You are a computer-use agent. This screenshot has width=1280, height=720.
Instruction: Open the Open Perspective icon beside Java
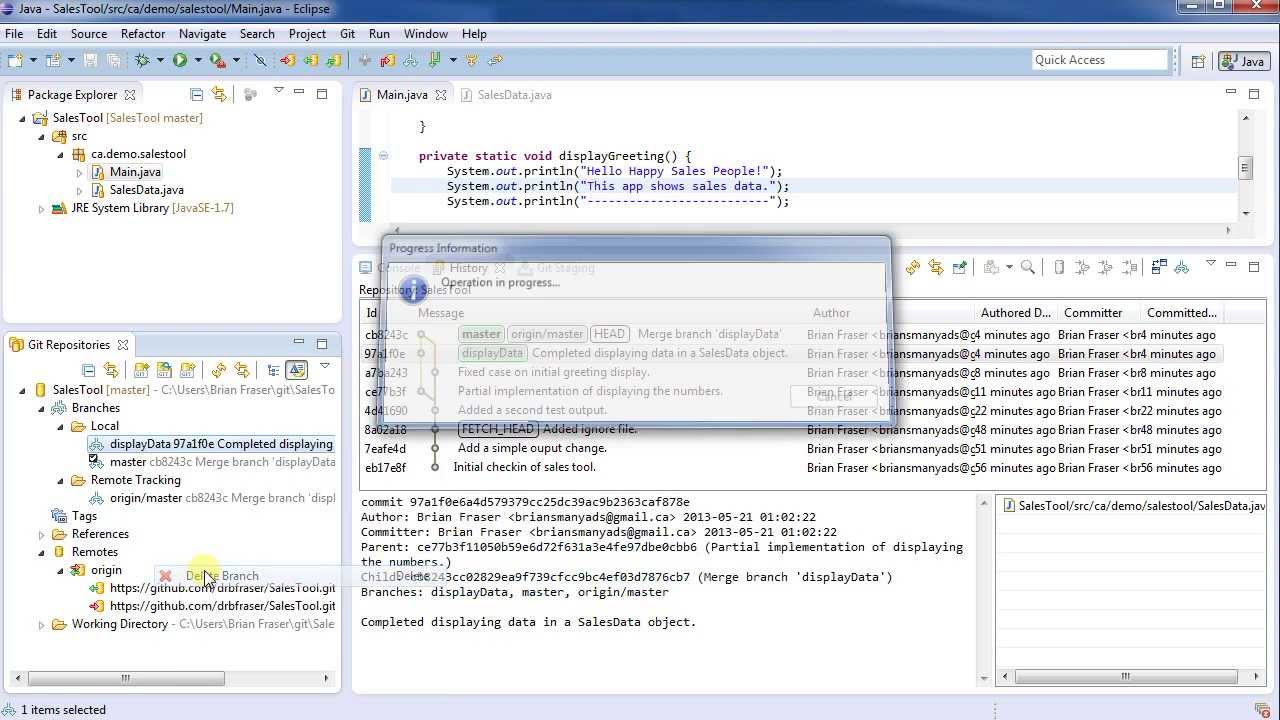pyautogui.click(x=1198, y=61)
